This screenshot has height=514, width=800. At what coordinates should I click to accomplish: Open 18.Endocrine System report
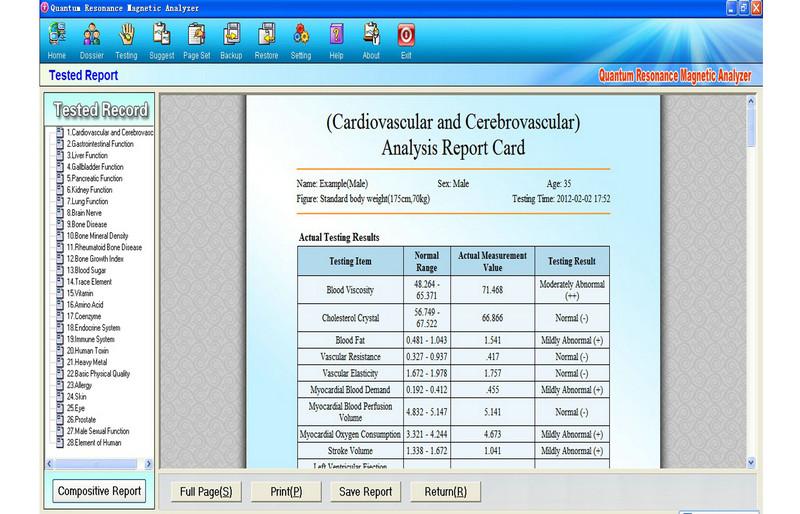point(93,328)
